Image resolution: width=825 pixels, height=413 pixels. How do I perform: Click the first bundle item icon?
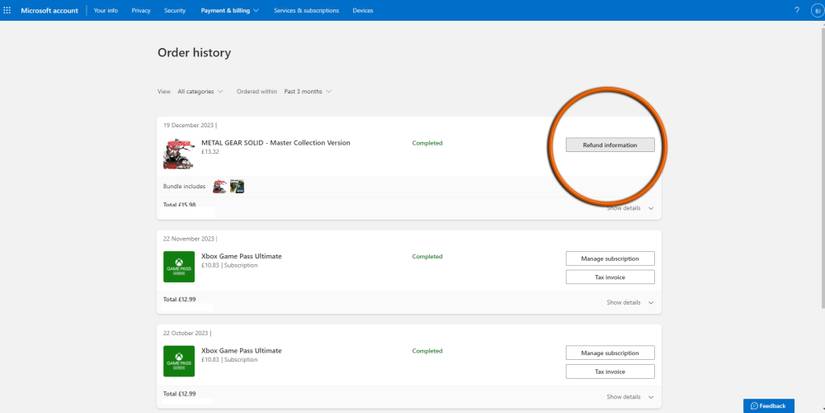pos(220,186)
